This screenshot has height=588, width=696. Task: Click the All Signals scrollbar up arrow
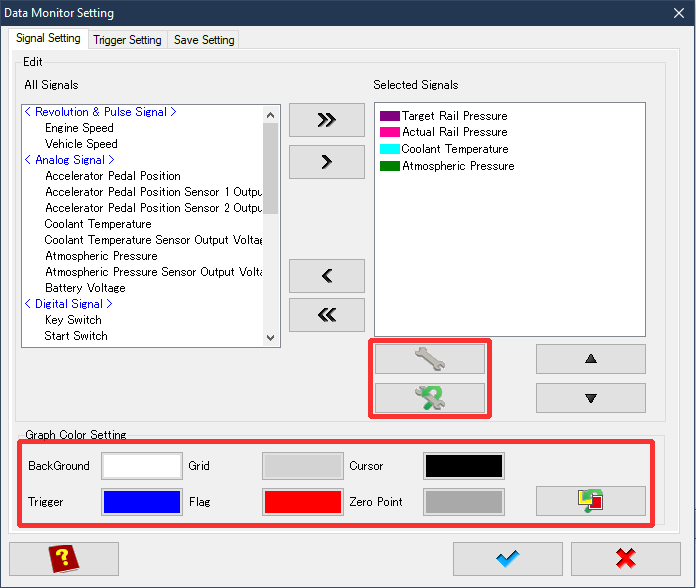pos(270,115)
